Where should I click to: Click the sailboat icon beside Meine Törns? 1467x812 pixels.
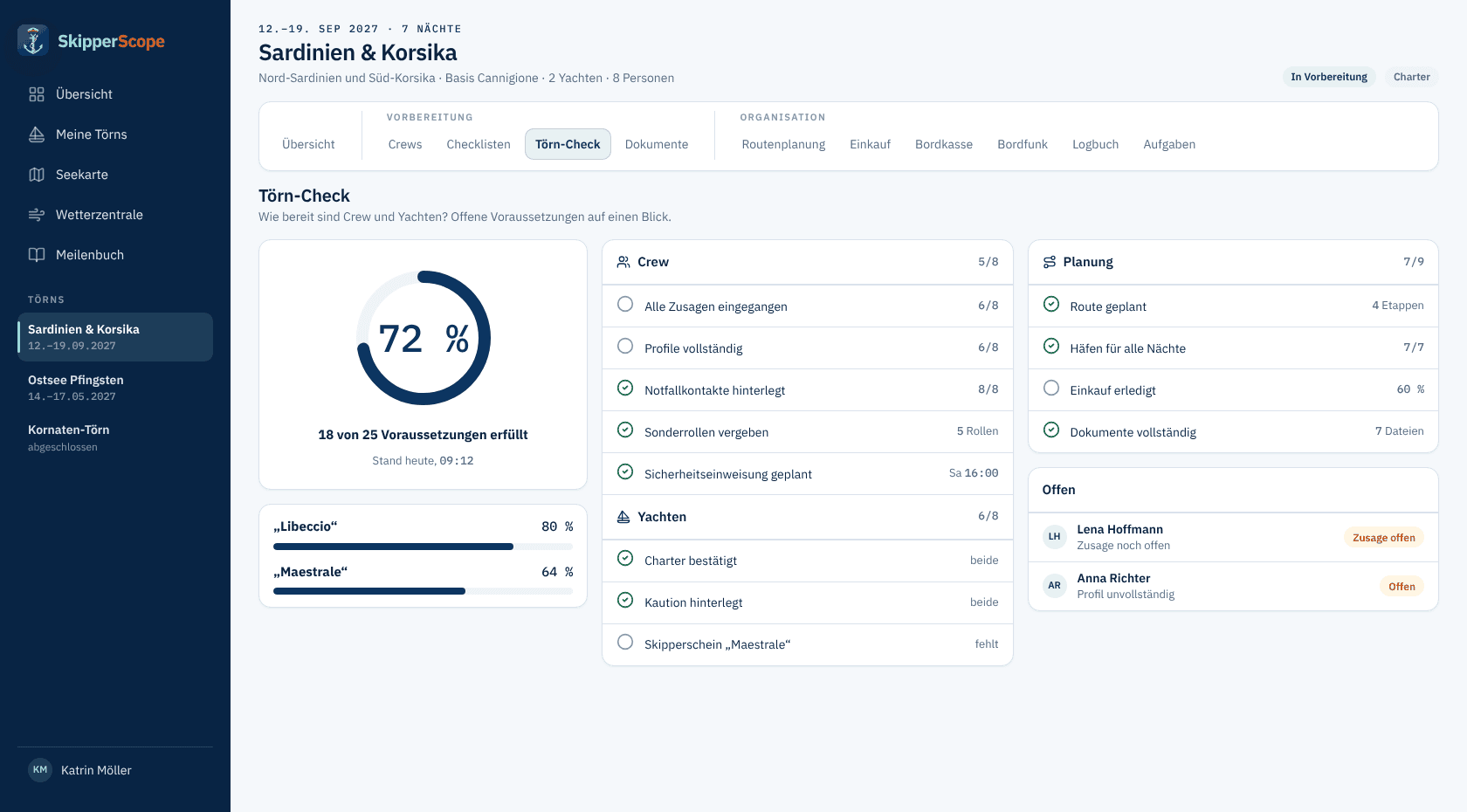coord(37,134)
